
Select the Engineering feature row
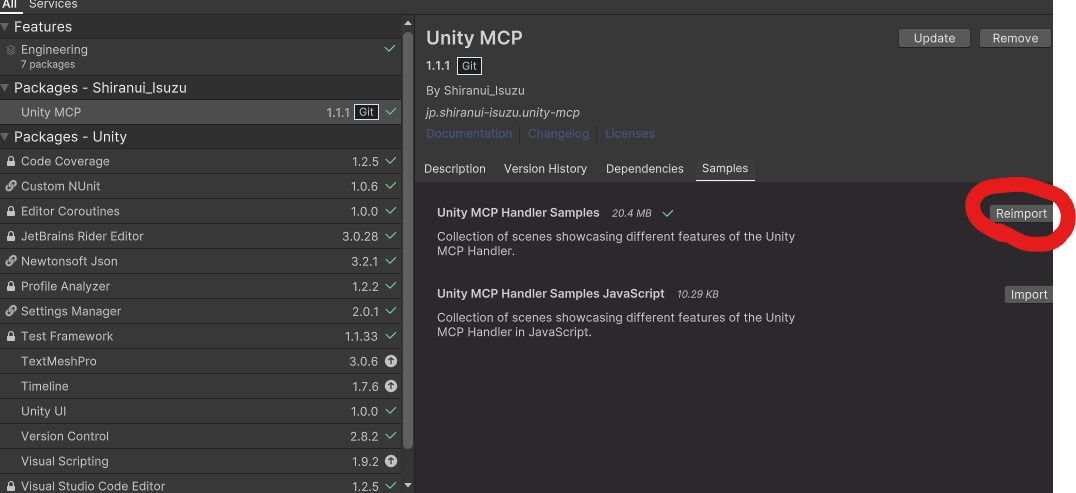click(200, 56)
